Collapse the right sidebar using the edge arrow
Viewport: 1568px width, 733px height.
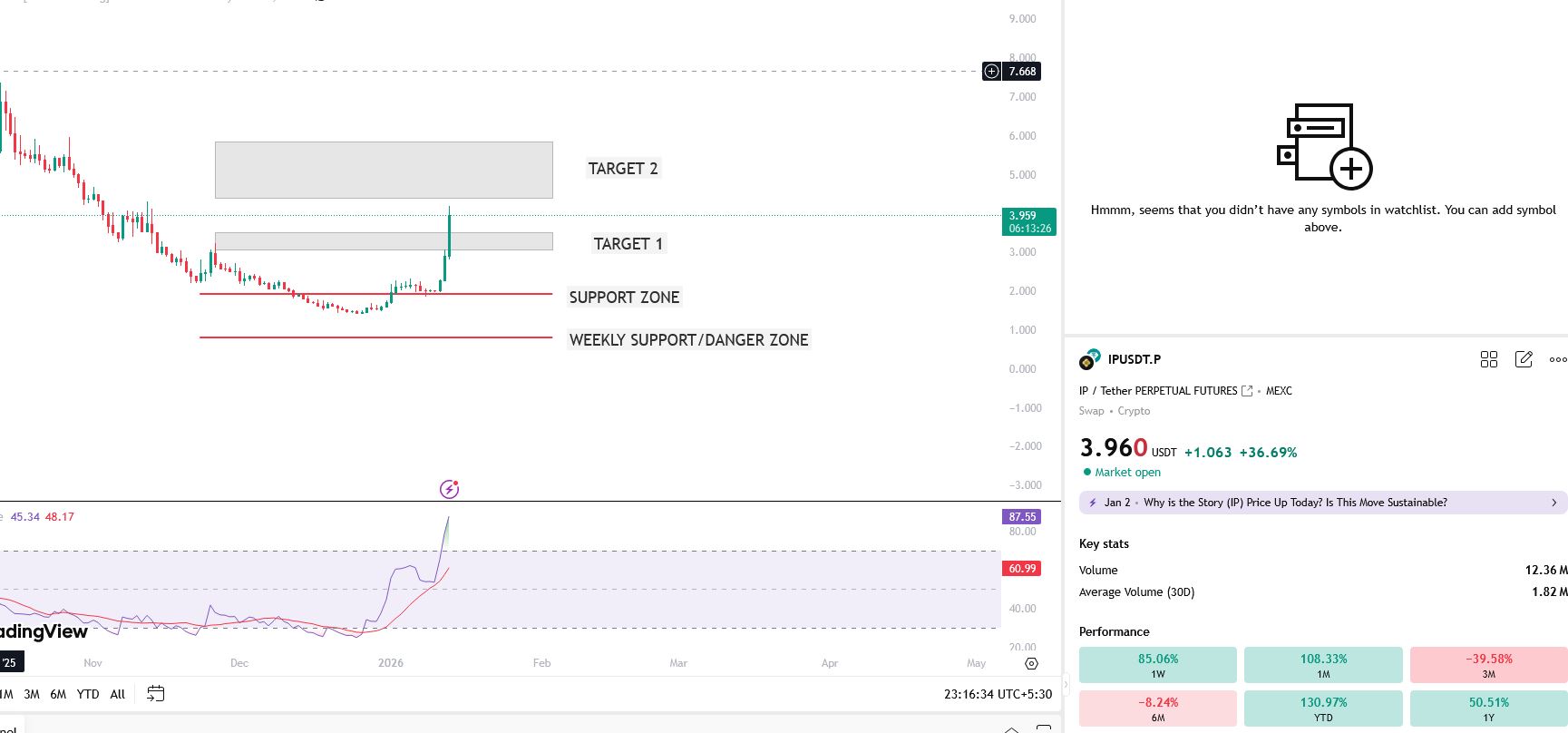pyautogui.click(x=1066, y=683)
